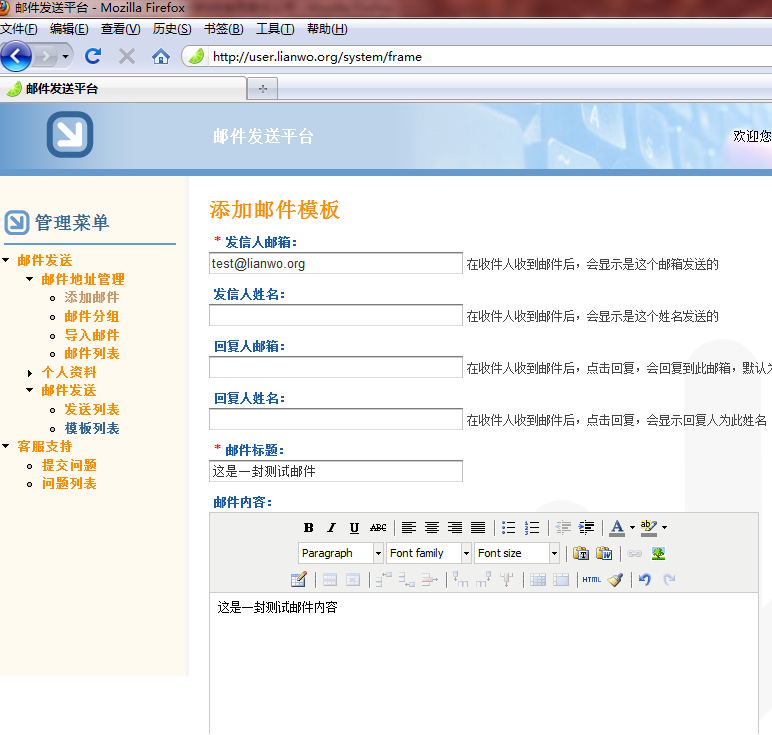Image resolution: width=772 pixels, height=735 pixels.
Task: Insert ordered numbered list
Action: (x=532, y=528)
